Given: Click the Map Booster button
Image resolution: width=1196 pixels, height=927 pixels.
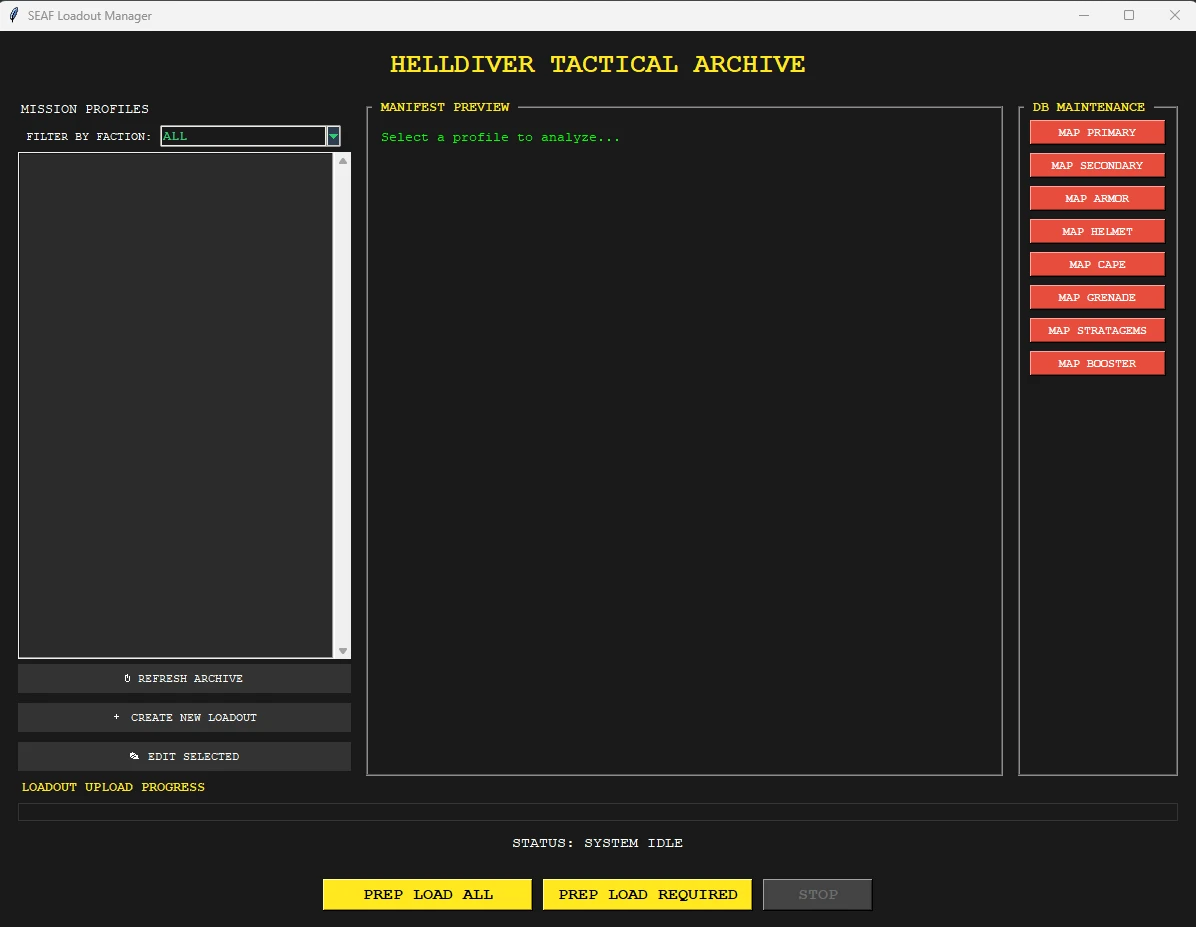Looking at the screenshot, I should click(1097, 363).
